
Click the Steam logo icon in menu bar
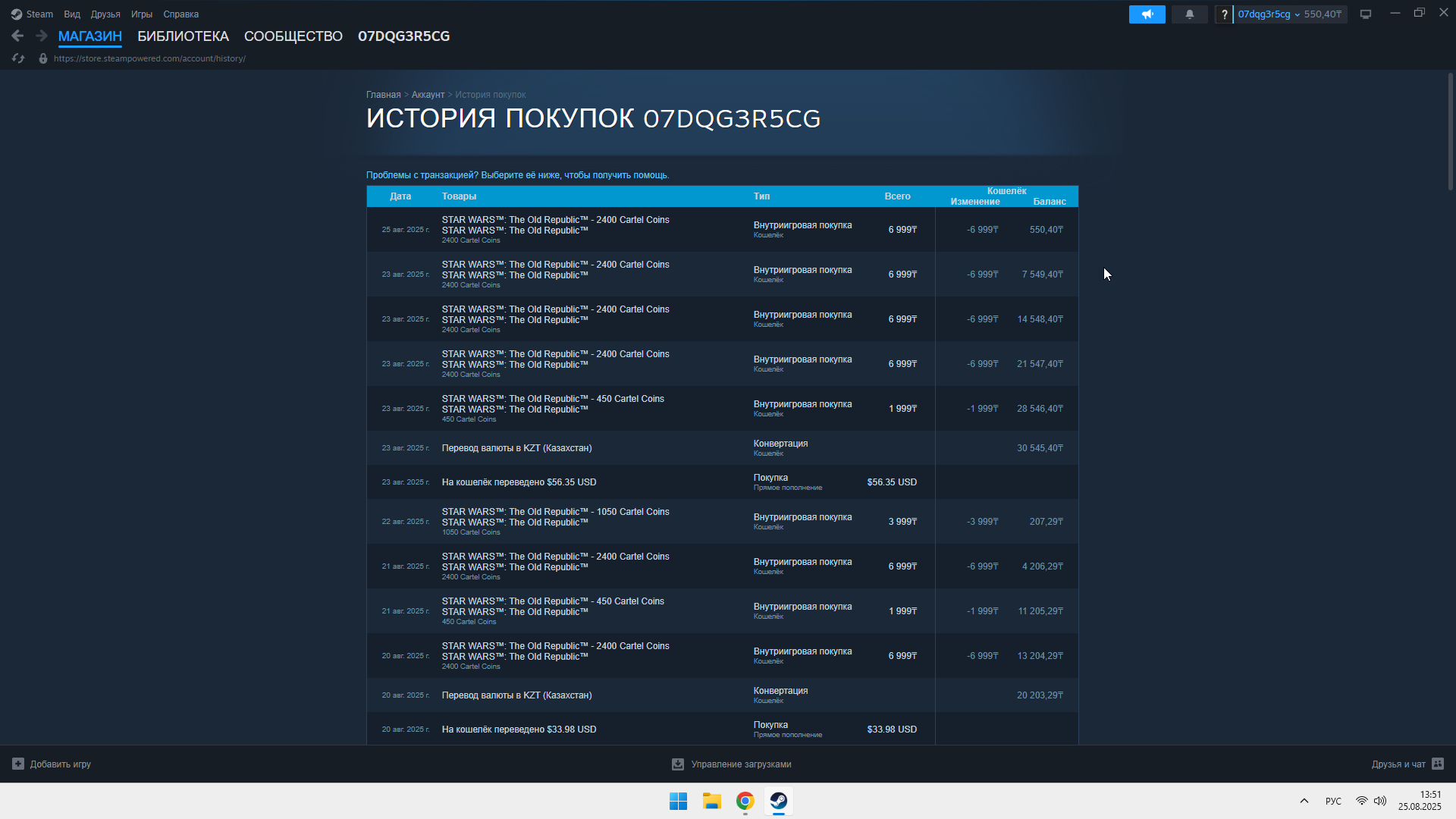[16, 14]
